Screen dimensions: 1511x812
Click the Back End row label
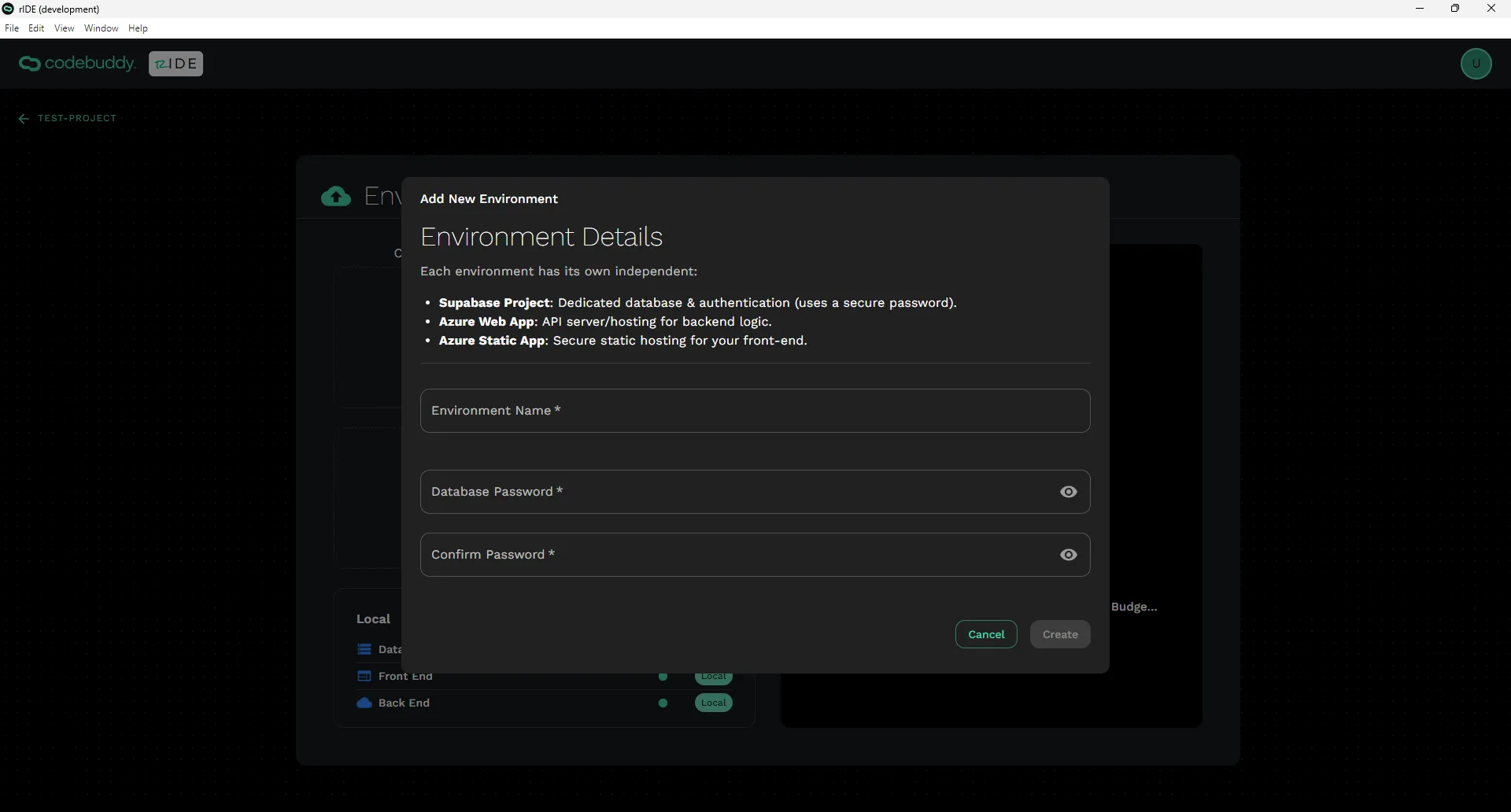pyautogui.click(x=404, y=703)
